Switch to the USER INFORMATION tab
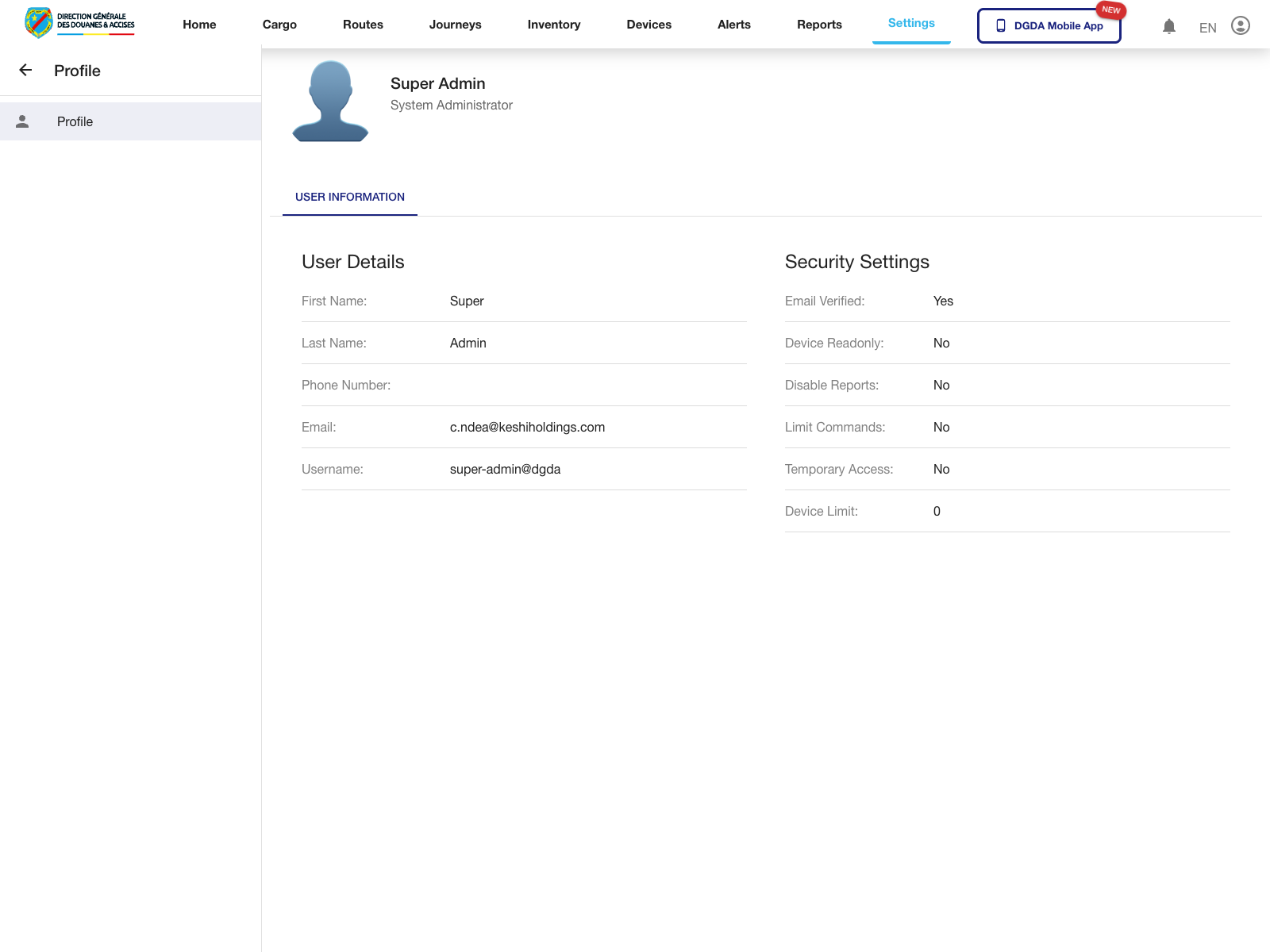This screenshot has width=1270, height=952. (349, 197)
